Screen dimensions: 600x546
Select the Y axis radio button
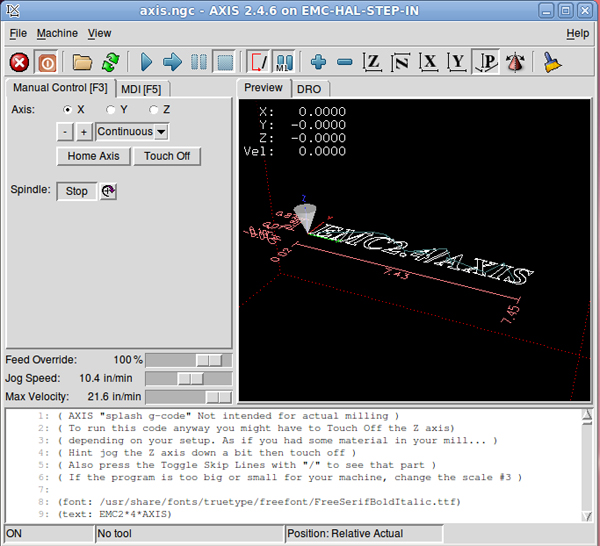pyautogui.click(x=111, y=109)
